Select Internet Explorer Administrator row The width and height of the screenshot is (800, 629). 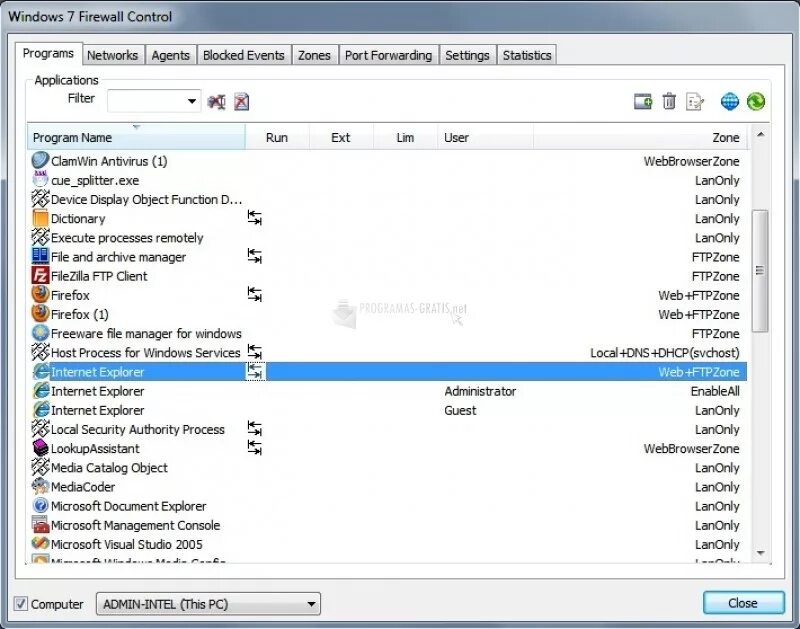387,391
